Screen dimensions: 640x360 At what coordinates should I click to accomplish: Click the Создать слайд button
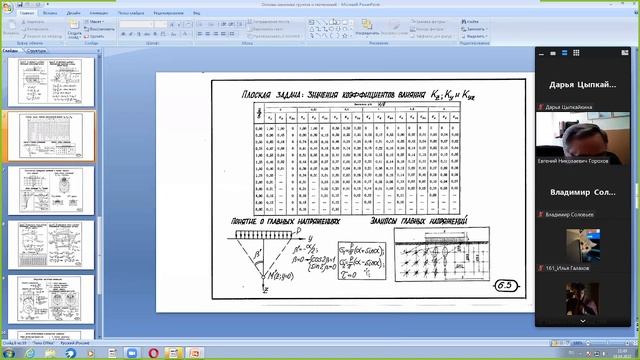74,29
